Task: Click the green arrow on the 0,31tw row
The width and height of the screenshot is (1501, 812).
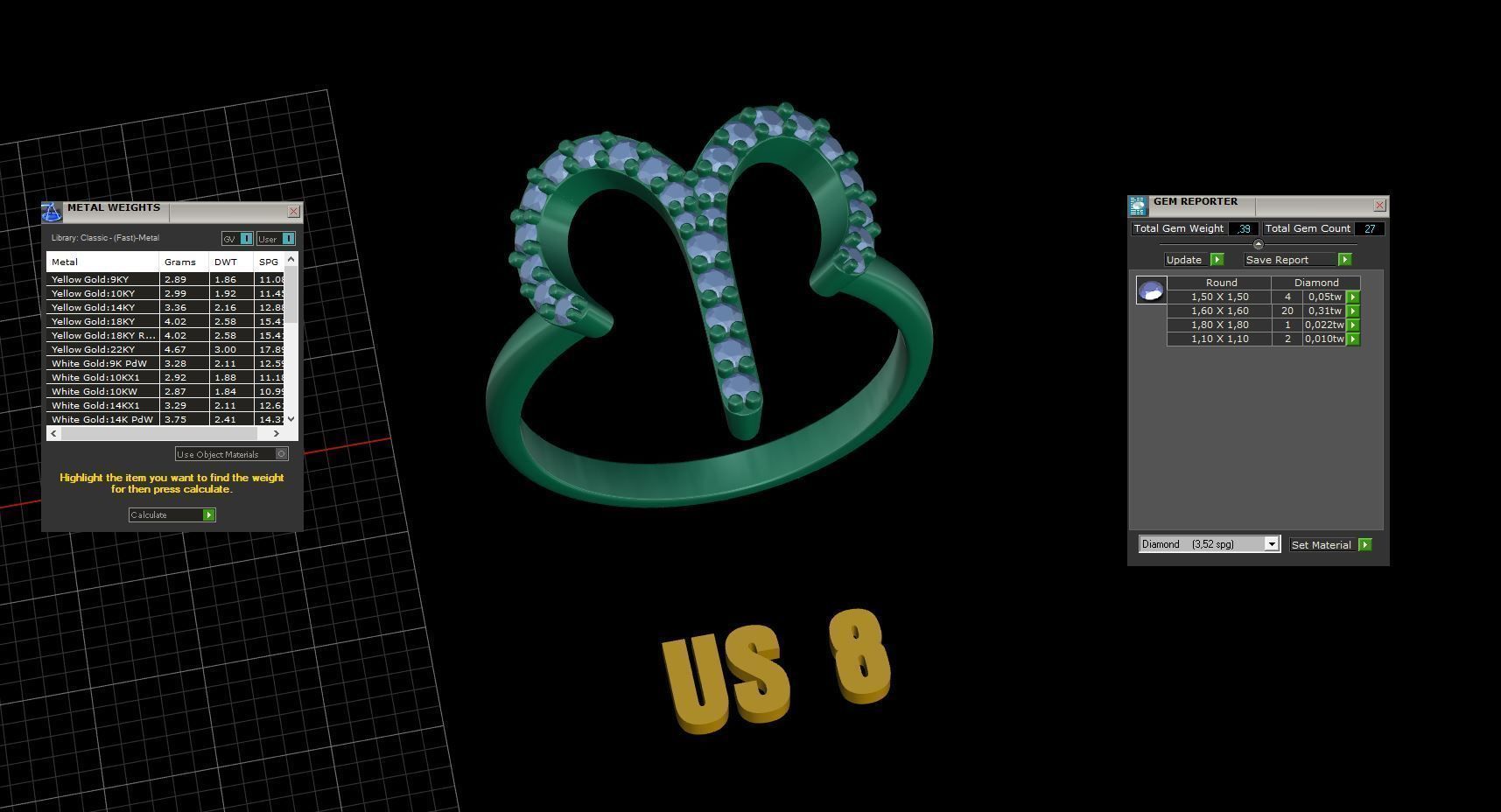Action: point(1353,311)
